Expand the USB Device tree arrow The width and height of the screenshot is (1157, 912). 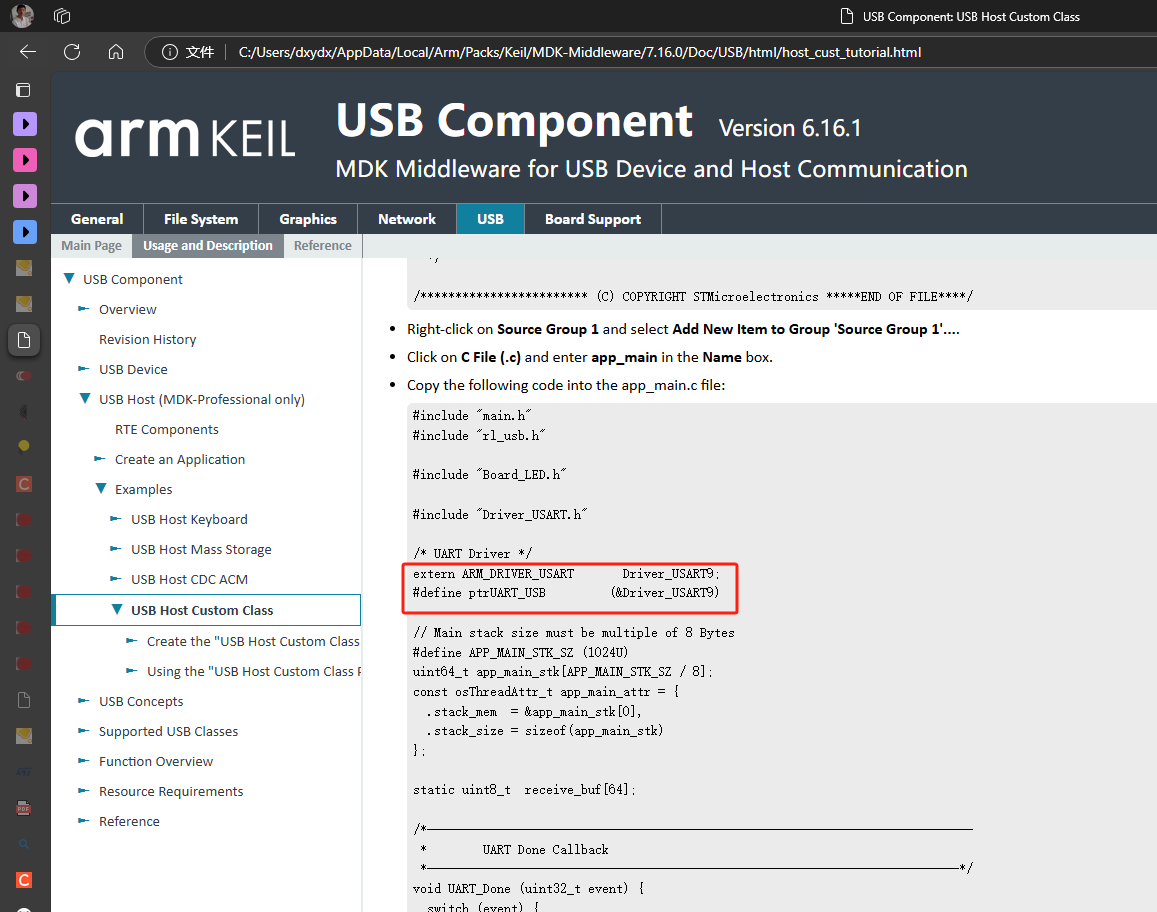point(84,368)
